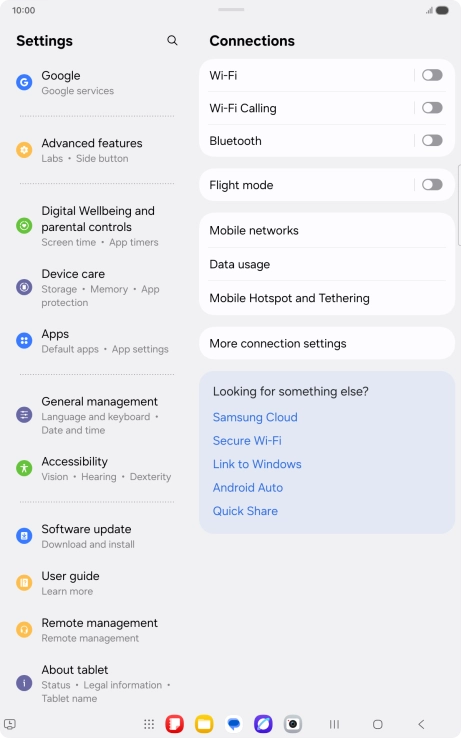Enable the Wi-Fi toggle
Image resolution: width=461 pixels, height=738 pixels.
point(432,75)
